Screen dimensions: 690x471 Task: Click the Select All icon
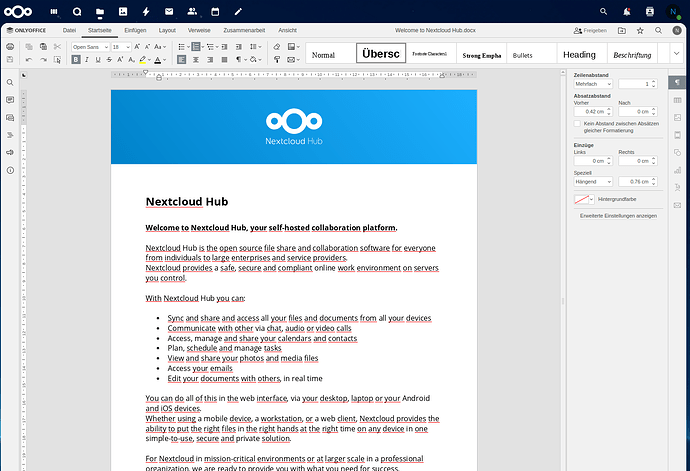[57, 59]
